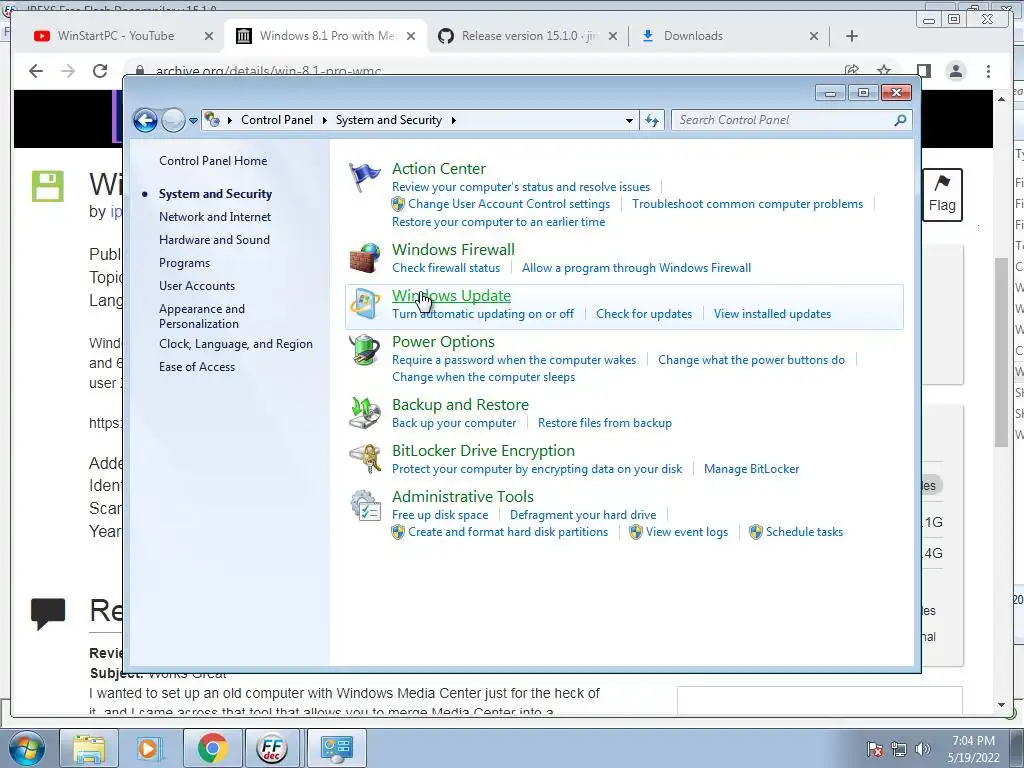Open a new Chrome tab

pos(852,36)
